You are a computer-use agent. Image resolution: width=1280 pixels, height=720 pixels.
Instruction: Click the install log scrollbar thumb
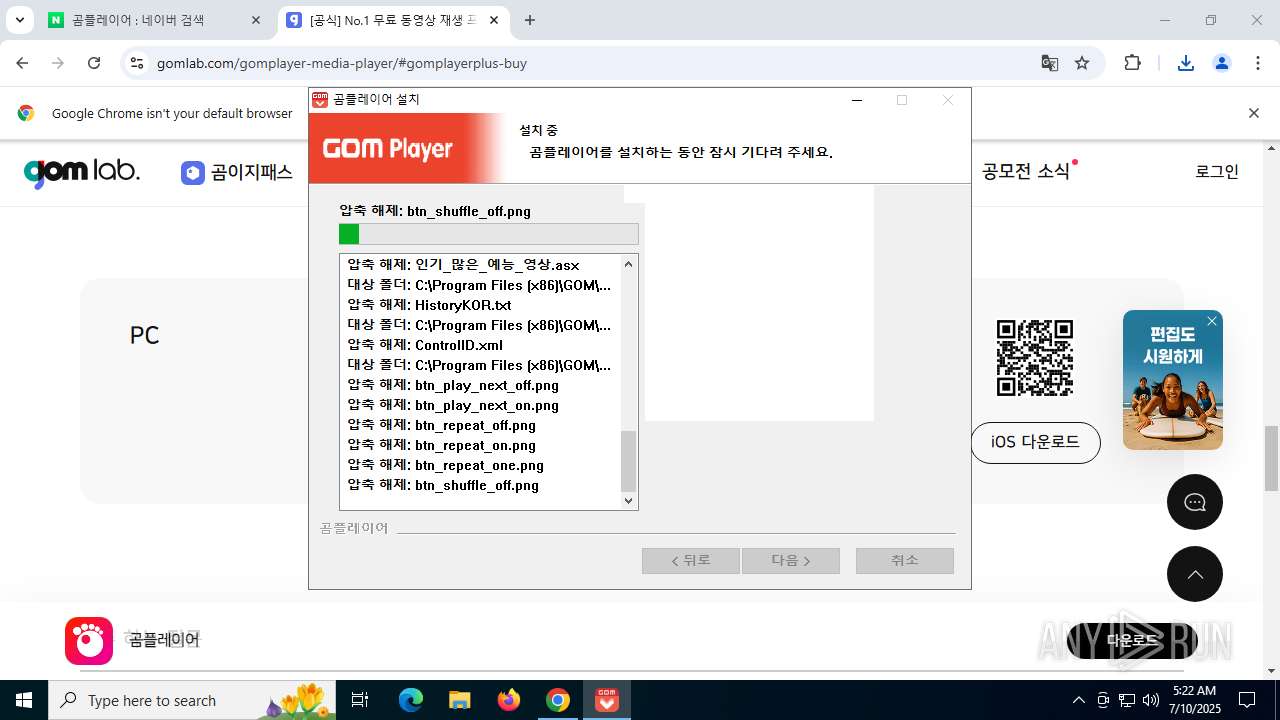point(629,461)
